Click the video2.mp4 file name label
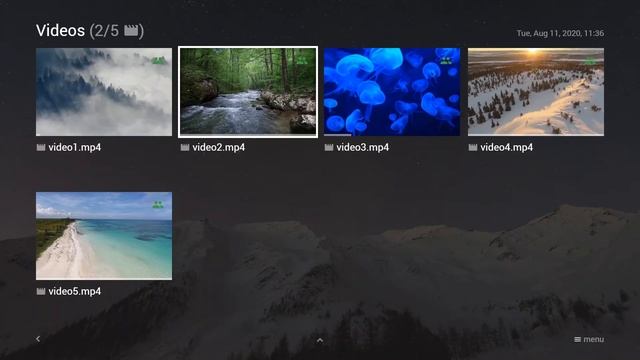This screenshot has height=360, width=640. click(x=219, y=147)
